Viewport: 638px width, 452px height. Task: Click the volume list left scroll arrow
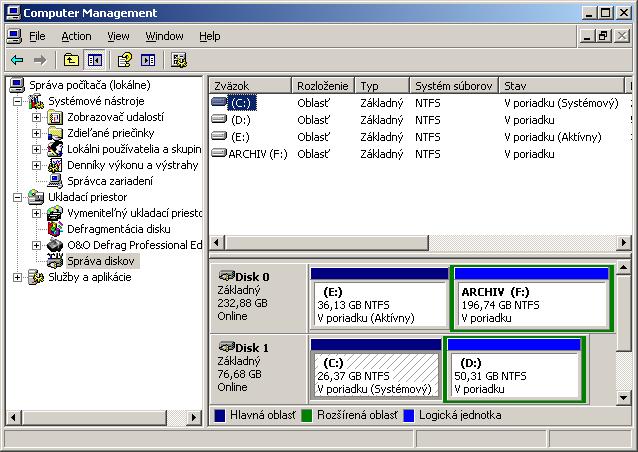tap(216, 243)
